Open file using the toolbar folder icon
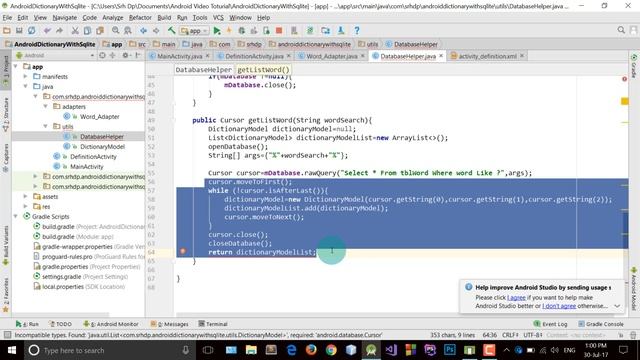The width and height of the screenshot is (640, 360). point(7,31)
